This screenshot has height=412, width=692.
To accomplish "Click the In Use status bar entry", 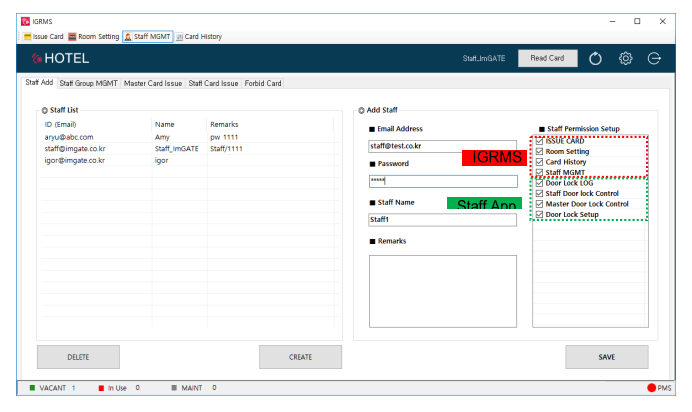I will 119,388.
